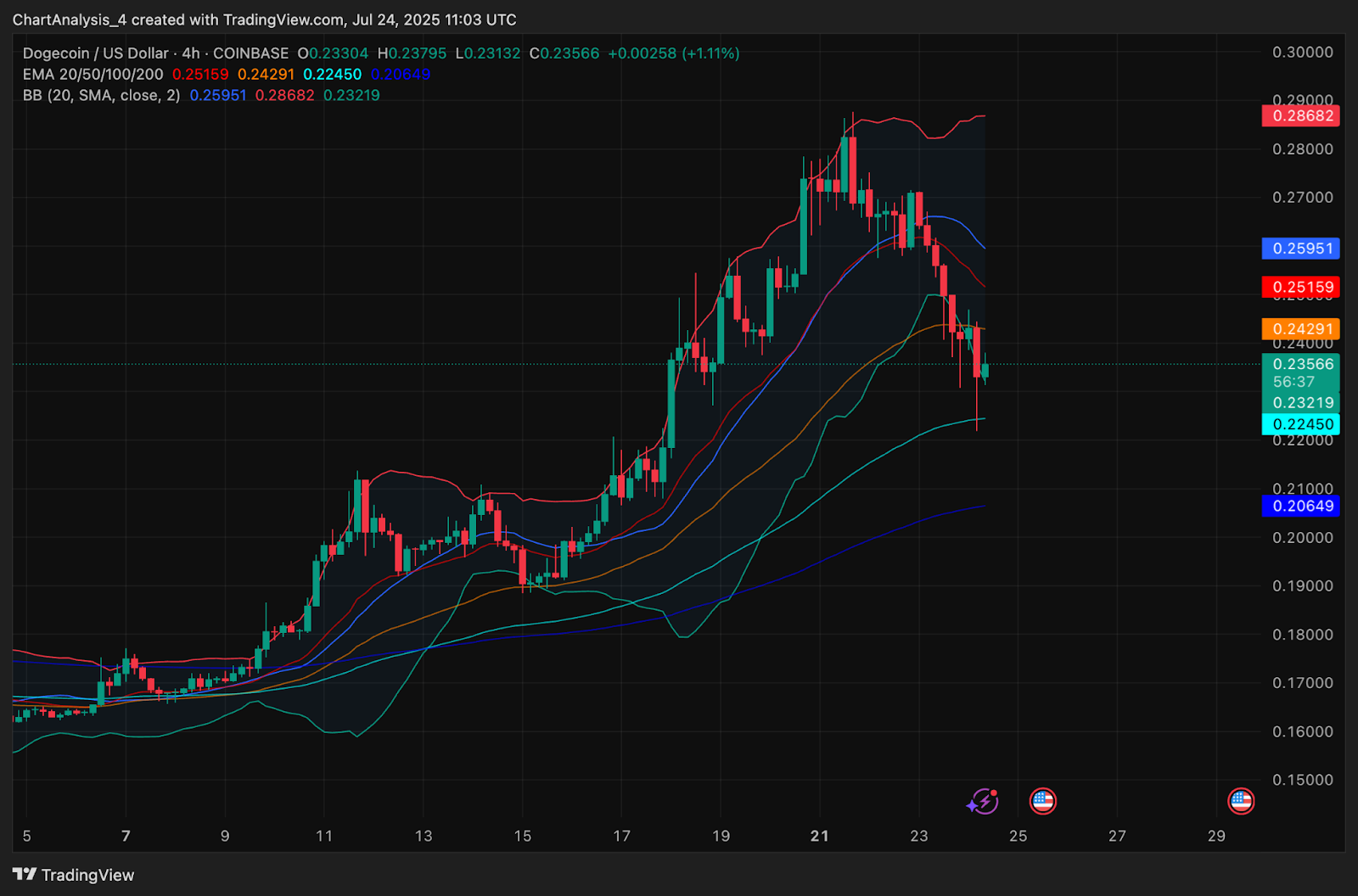Open the US flag event near date 29
The image size is (1358, 896).
[x=1241, y=801]
